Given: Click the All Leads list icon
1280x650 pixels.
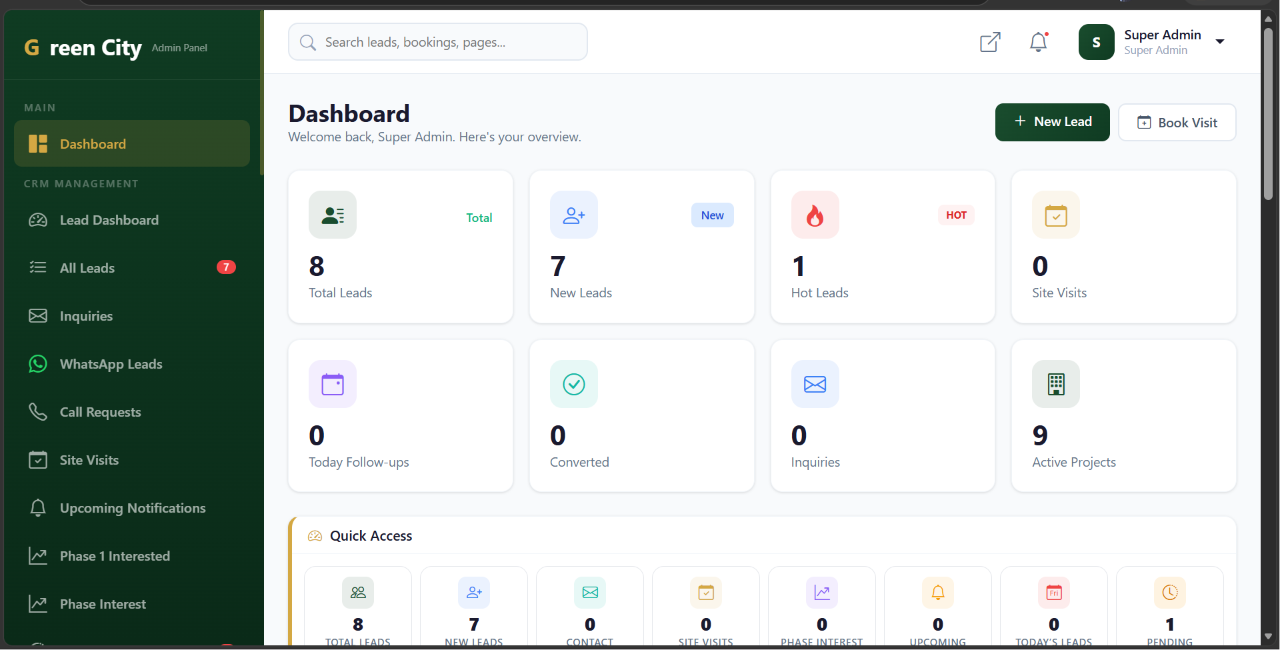Looking at the screenshot, I should pos(38,268).
